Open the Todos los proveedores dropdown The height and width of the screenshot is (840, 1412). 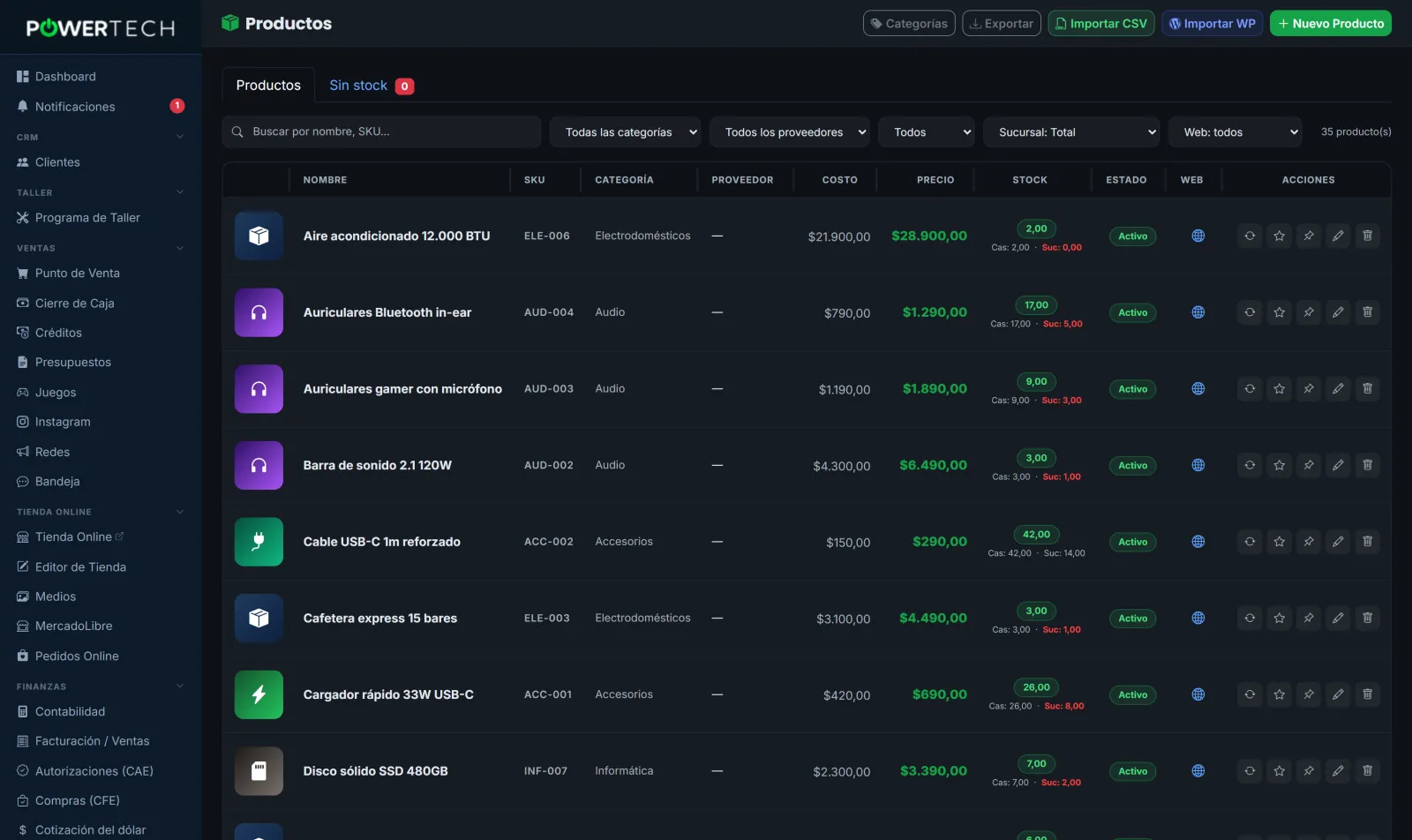click(x=790, y=132)
